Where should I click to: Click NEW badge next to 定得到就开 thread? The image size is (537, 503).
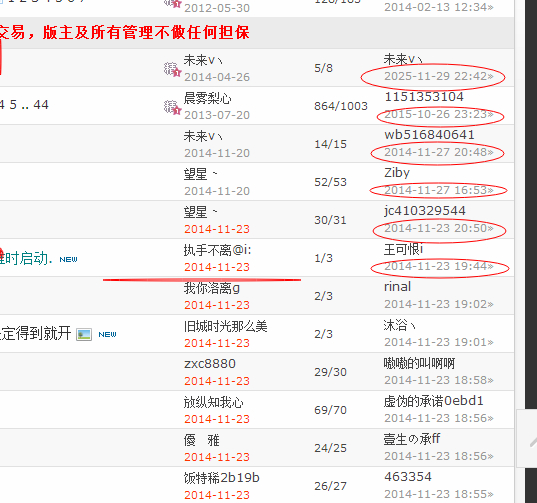tap(107, 335)
